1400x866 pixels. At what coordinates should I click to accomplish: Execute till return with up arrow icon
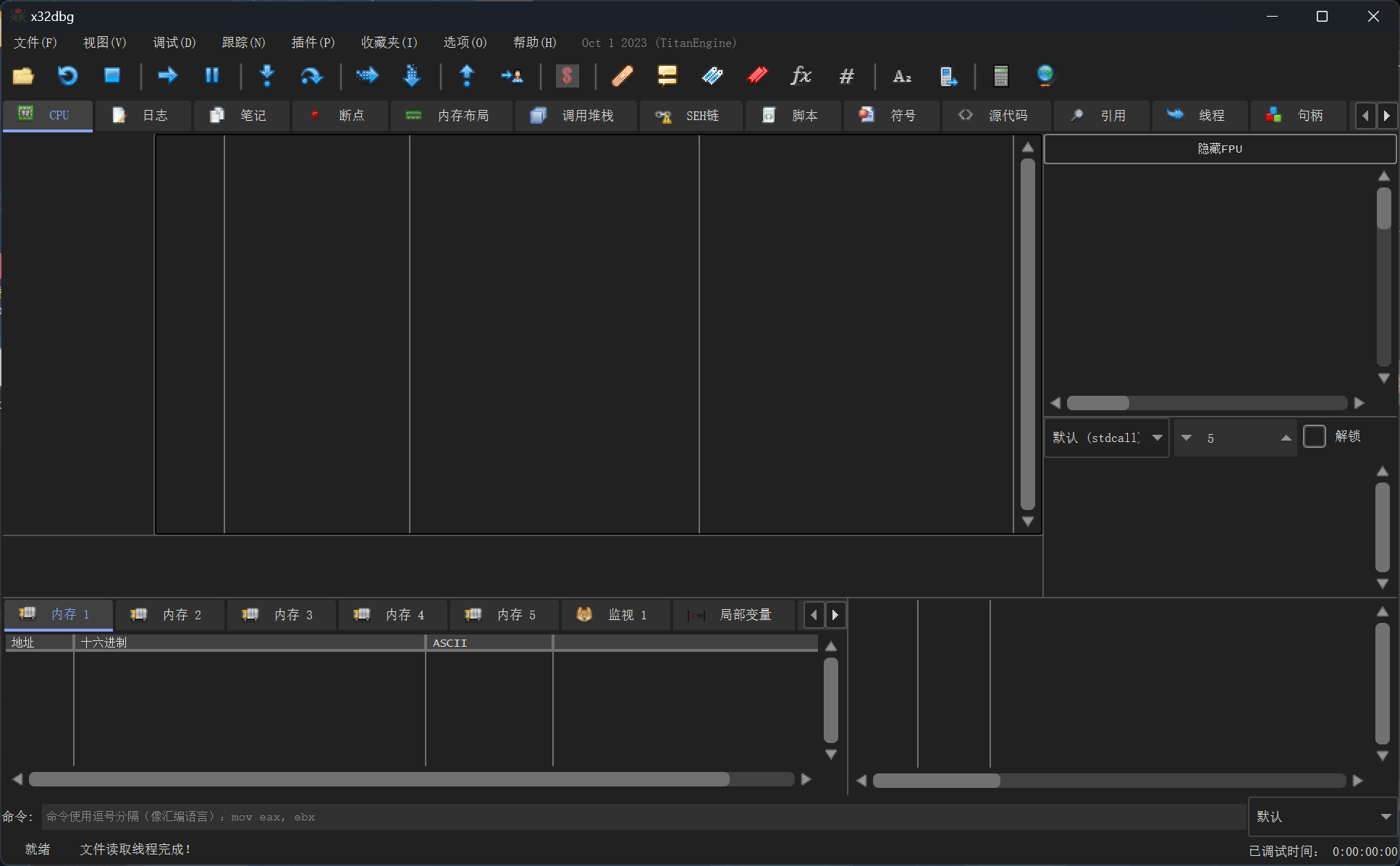[467, 75]
